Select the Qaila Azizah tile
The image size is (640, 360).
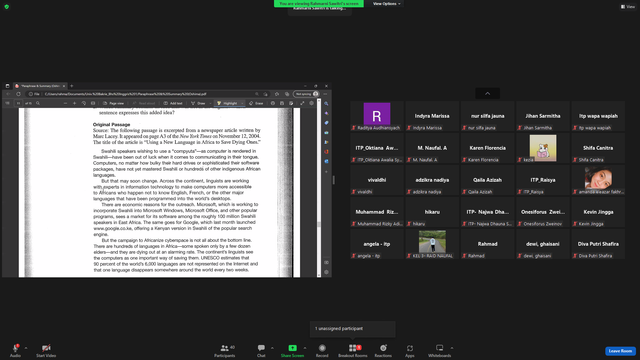pyautogui.click(x=487, y=180)
